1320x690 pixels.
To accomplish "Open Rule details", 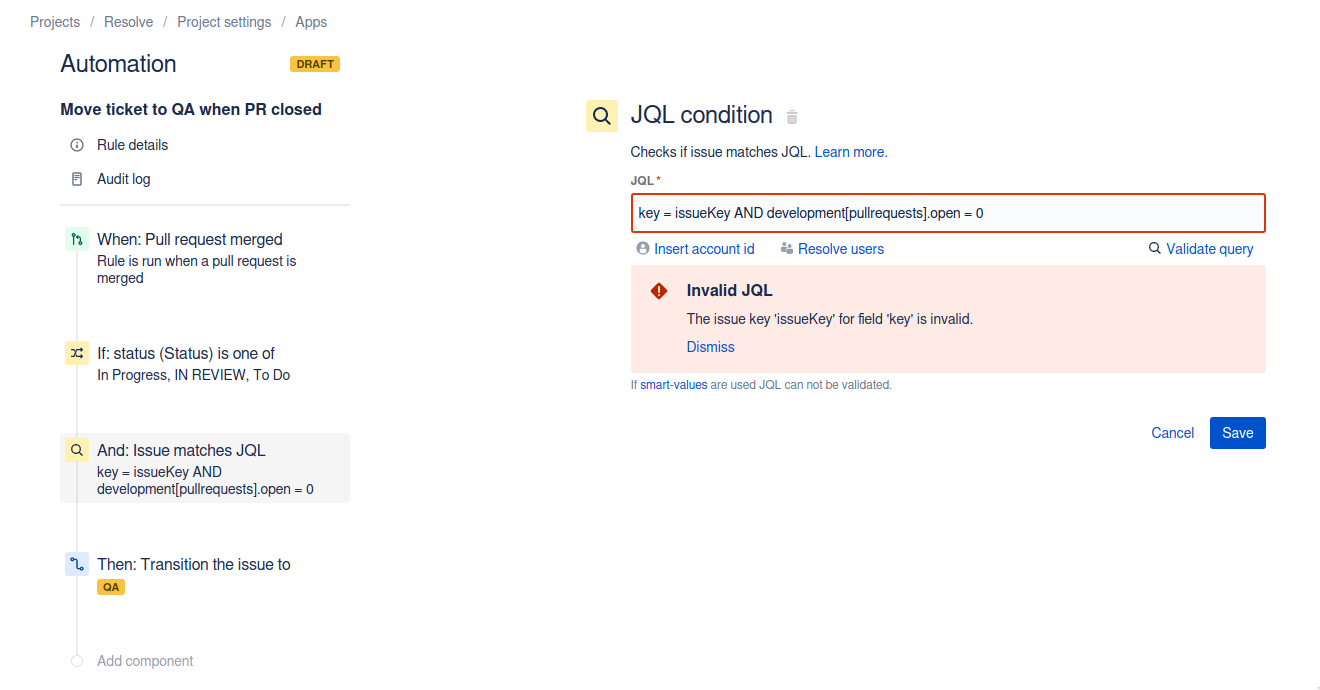I will coord(133,145).
